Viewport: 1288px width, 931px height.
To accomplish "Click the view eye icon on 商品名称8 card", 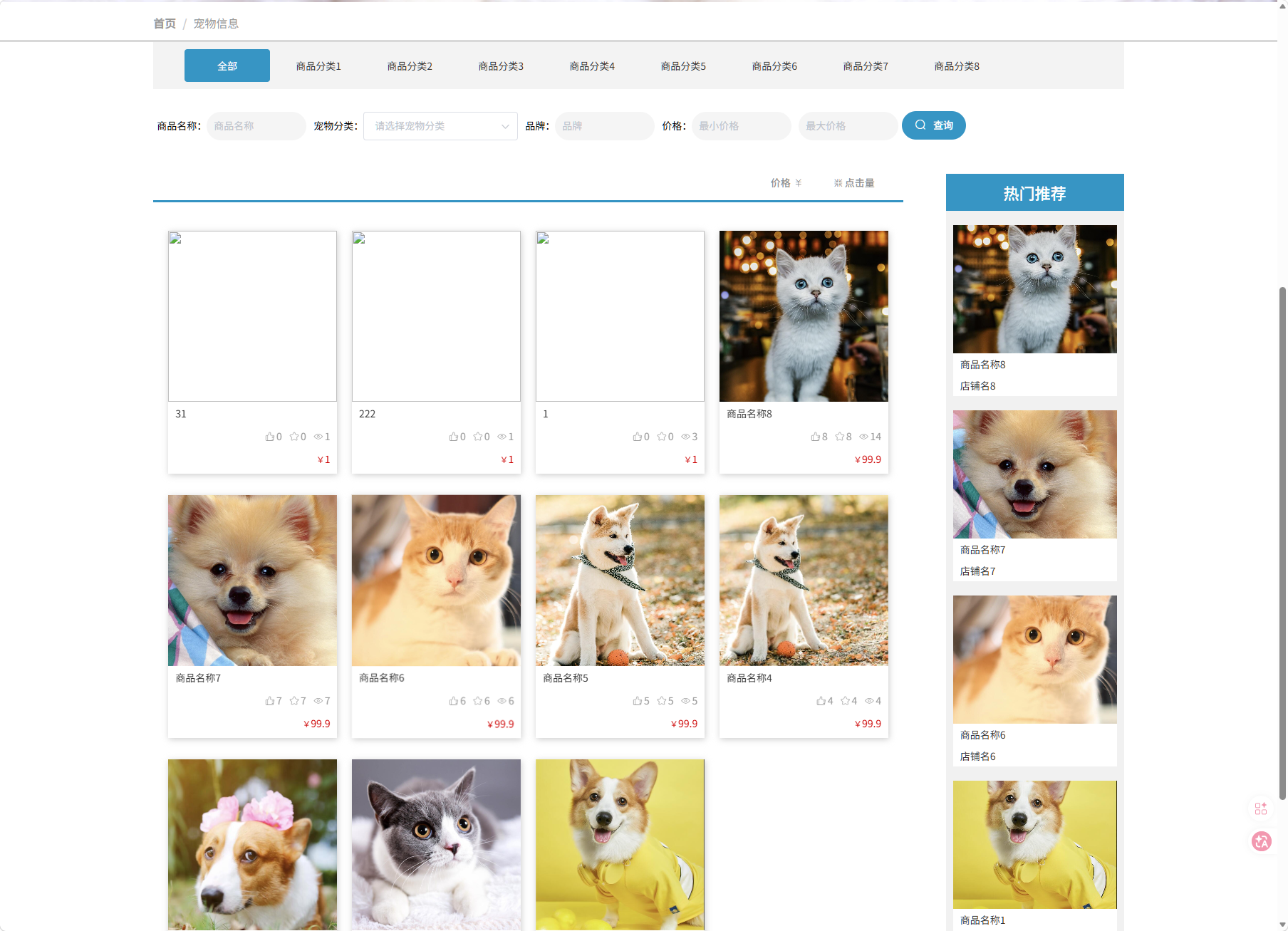I will pyautogui.click(x=863, y=437).
